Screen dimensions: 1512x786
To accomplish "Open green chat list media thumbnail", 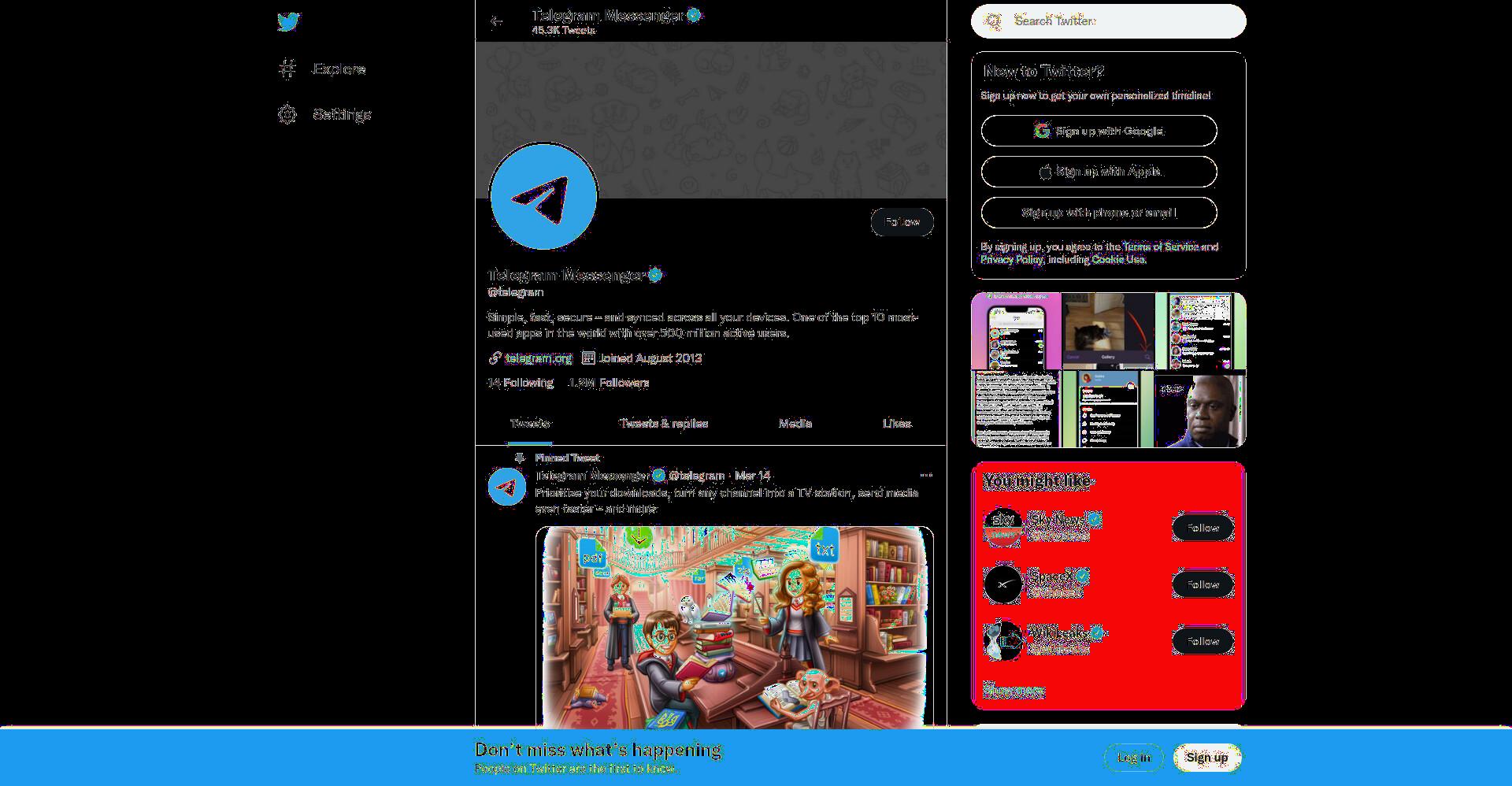I will (1201, 331).
